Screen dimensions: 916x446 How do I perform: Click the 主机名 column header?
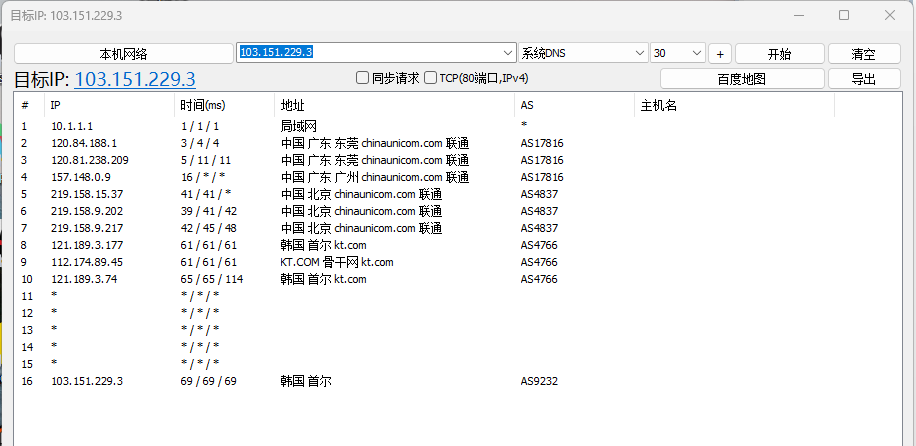tap(734, 106)
